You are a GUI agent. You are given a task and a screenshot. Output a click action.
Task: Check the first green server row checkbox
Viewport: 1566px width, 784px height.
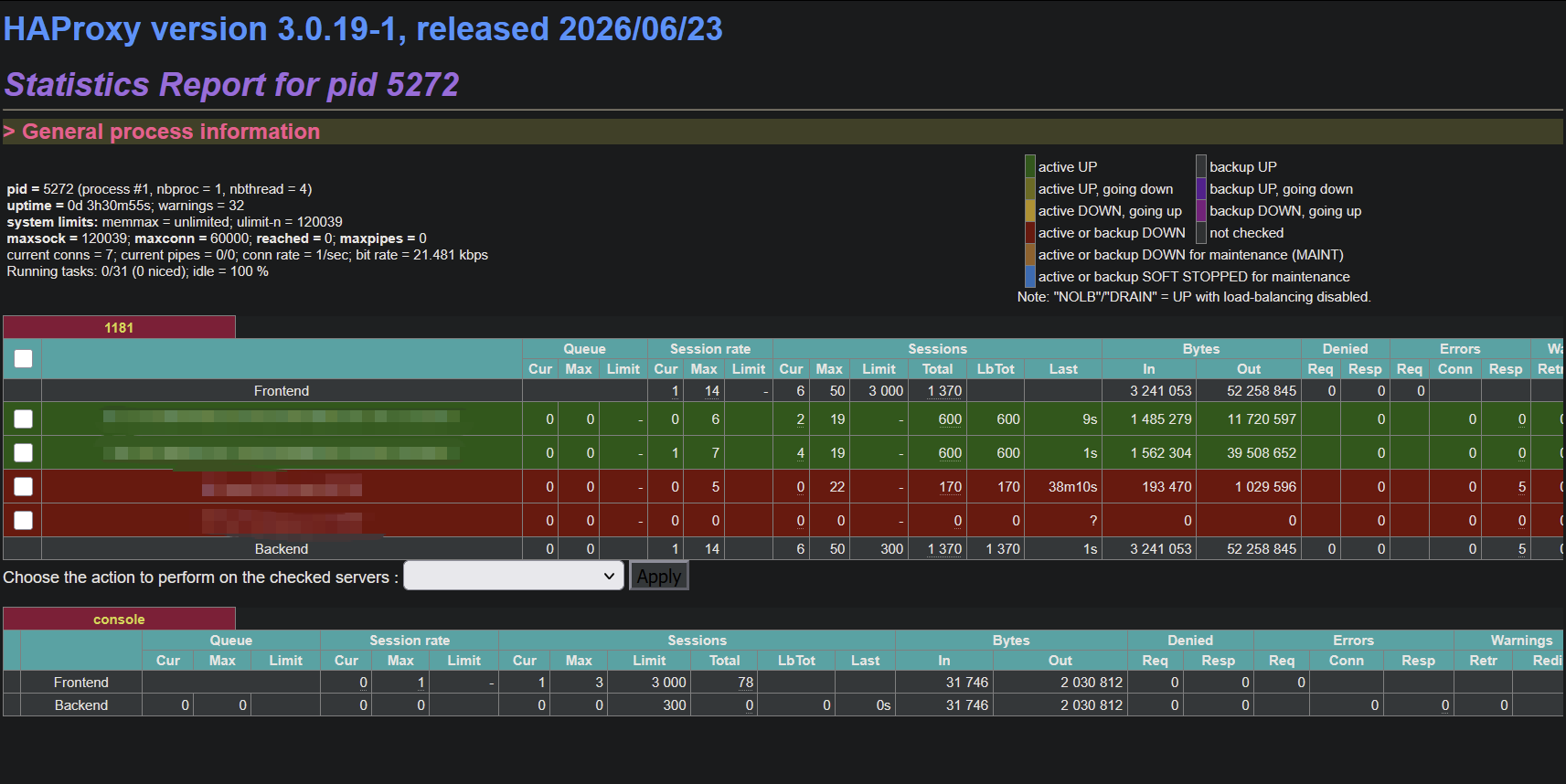point(24,418)
